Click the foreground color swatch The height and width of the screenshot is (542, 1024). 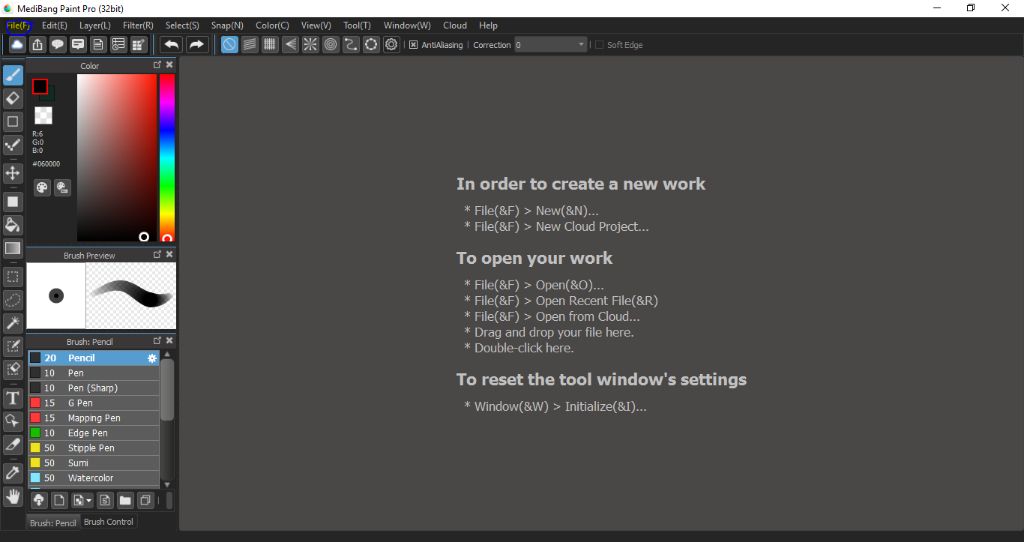[x=40, y=86]
